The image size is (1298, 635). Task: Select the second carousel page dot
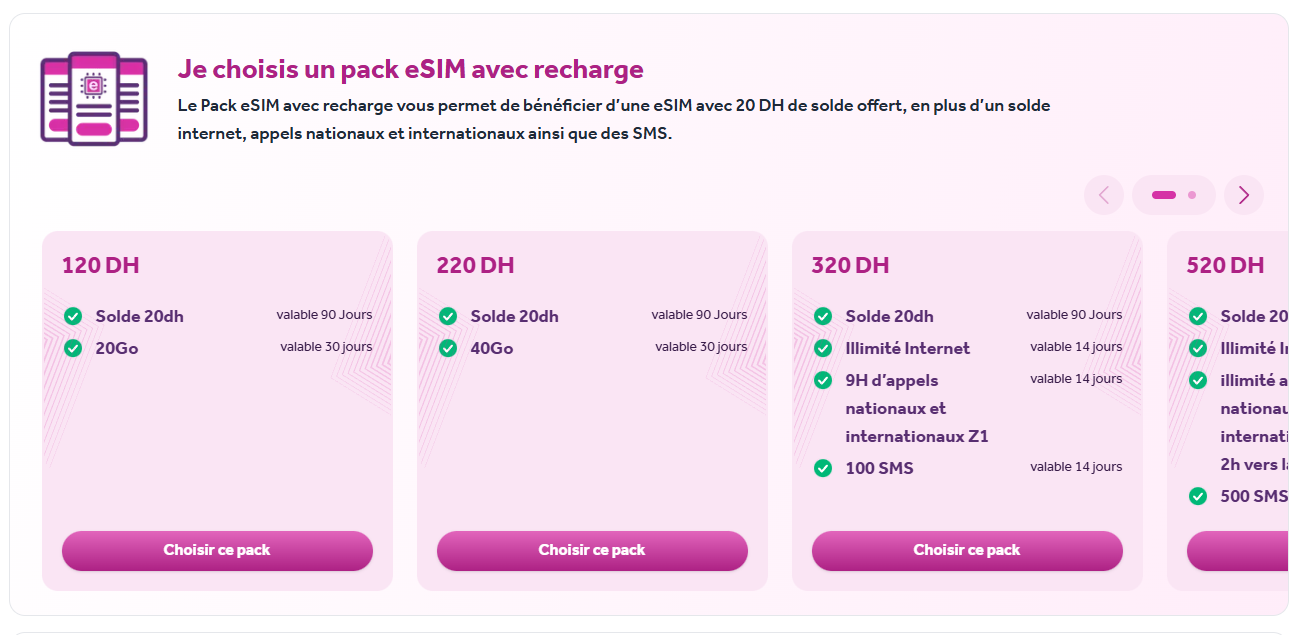(x=1192, y=195)
